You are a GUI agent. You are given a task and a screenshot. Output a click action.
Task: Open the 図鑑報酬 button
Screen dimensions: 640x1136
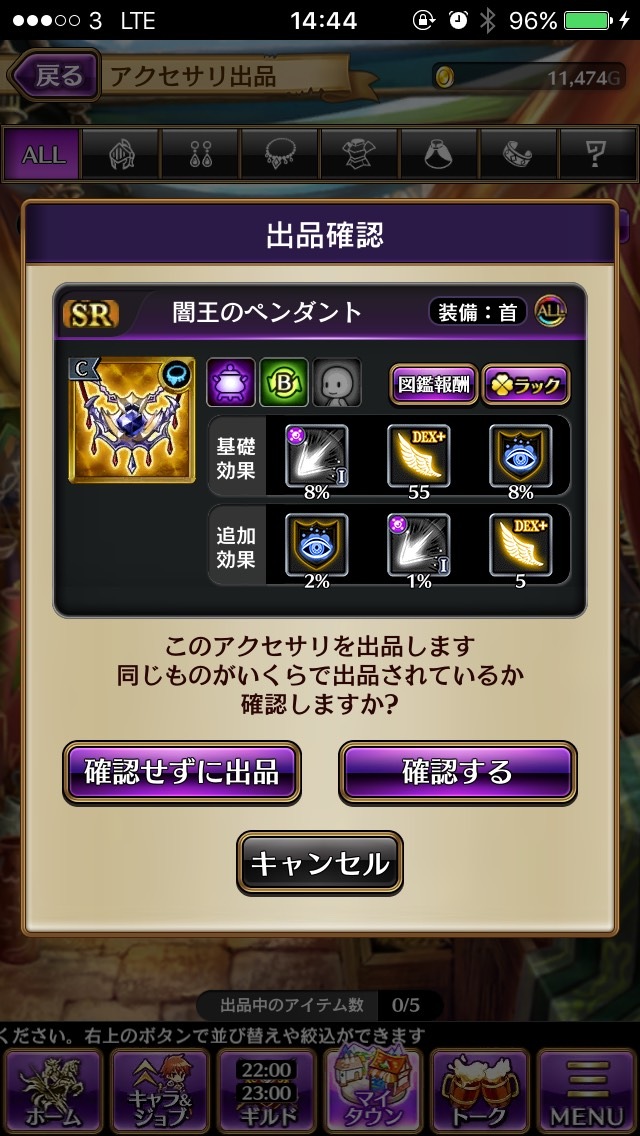(x=434, y=385)
